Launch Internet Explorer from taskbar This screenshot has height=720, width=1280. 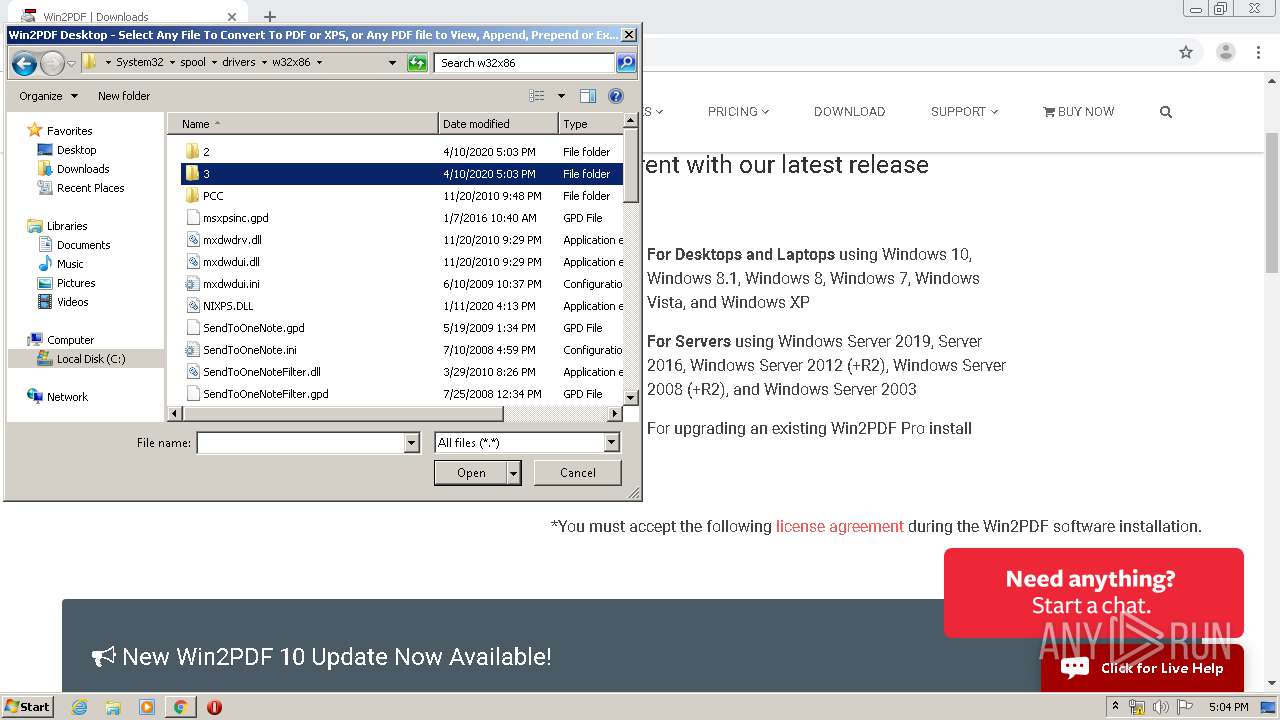click(80, 707)
